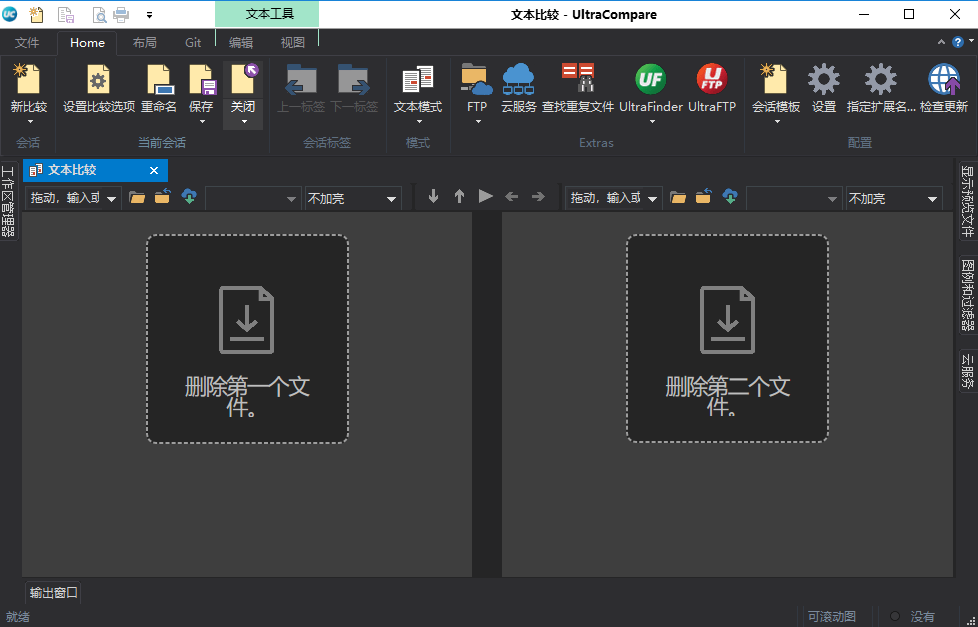Open the right pane 不加亮 dropdown
This screenshot has width=978, height=627.
pyautogui.click(x=893, y=197)
